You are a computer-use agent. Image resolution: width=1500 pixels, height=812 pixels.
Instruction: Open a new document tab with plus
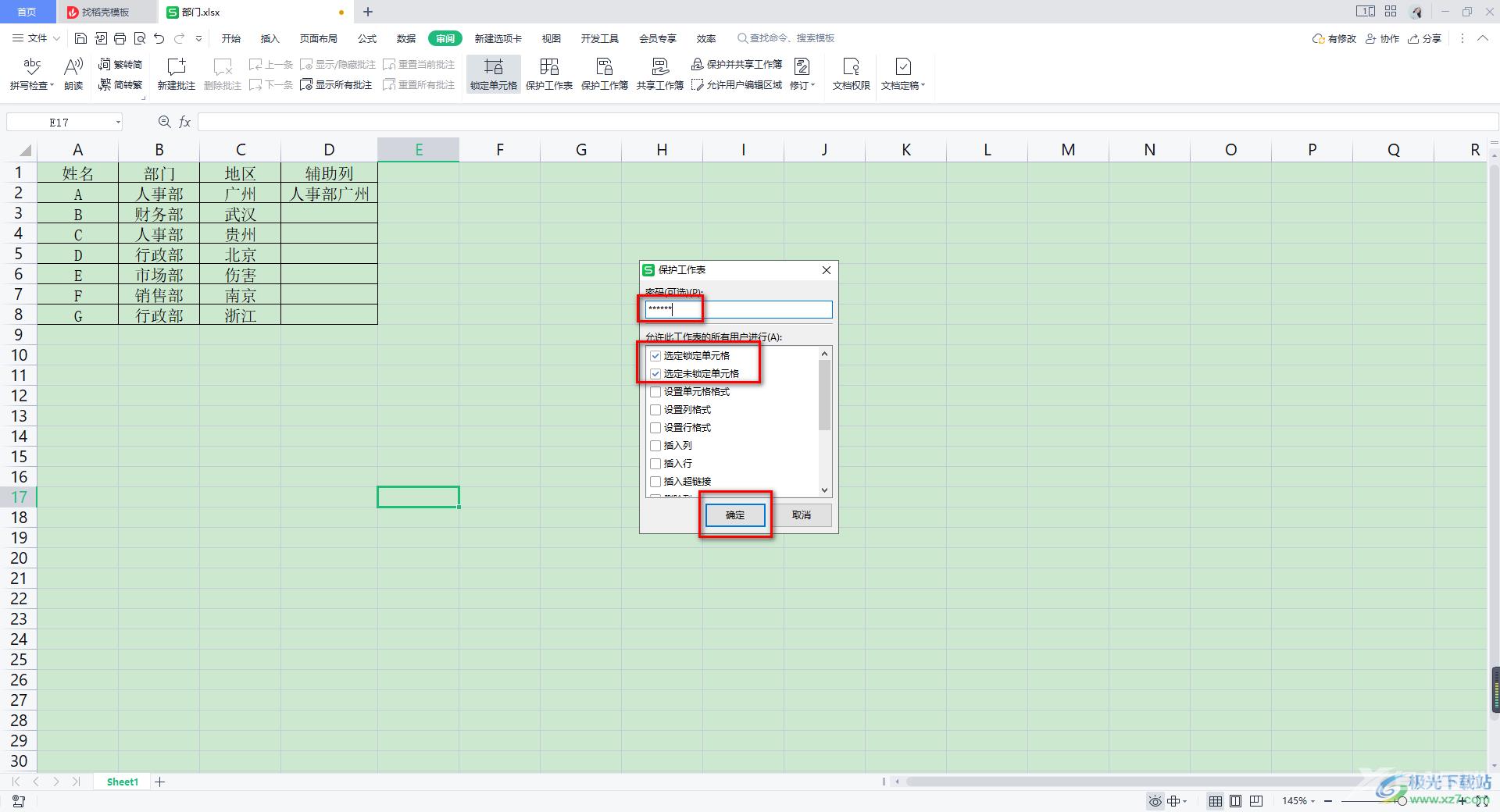coord(368,12)
